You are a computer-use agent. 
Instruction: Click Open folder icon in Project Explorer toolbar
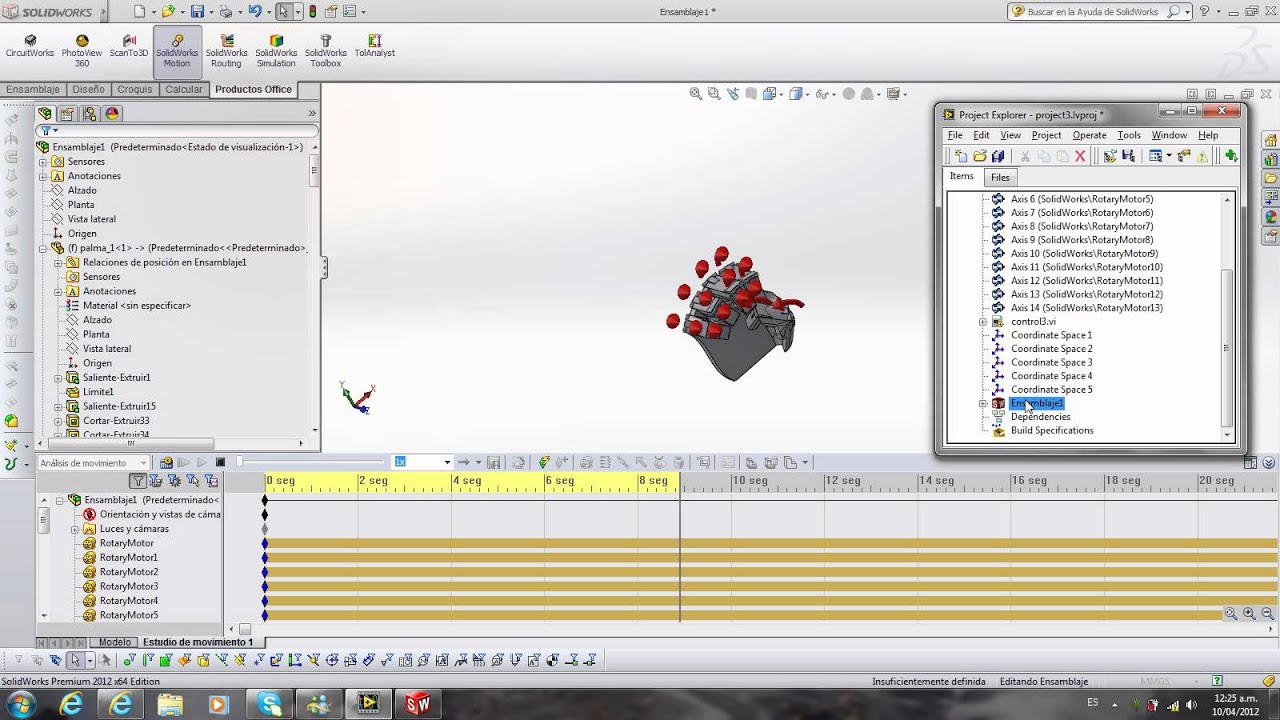980,156
